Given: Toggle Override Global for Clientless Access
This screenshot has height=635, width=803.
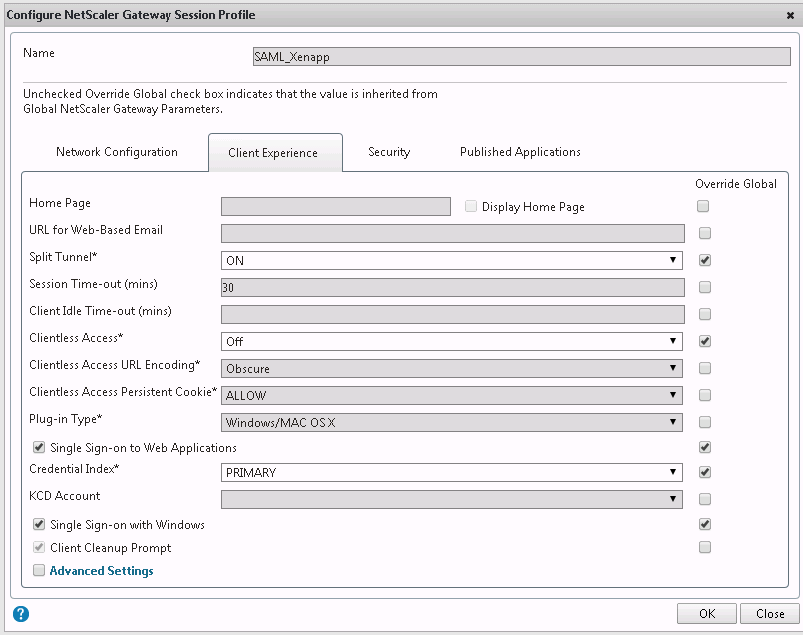Looking at the screenshot, I should point(704,341).
